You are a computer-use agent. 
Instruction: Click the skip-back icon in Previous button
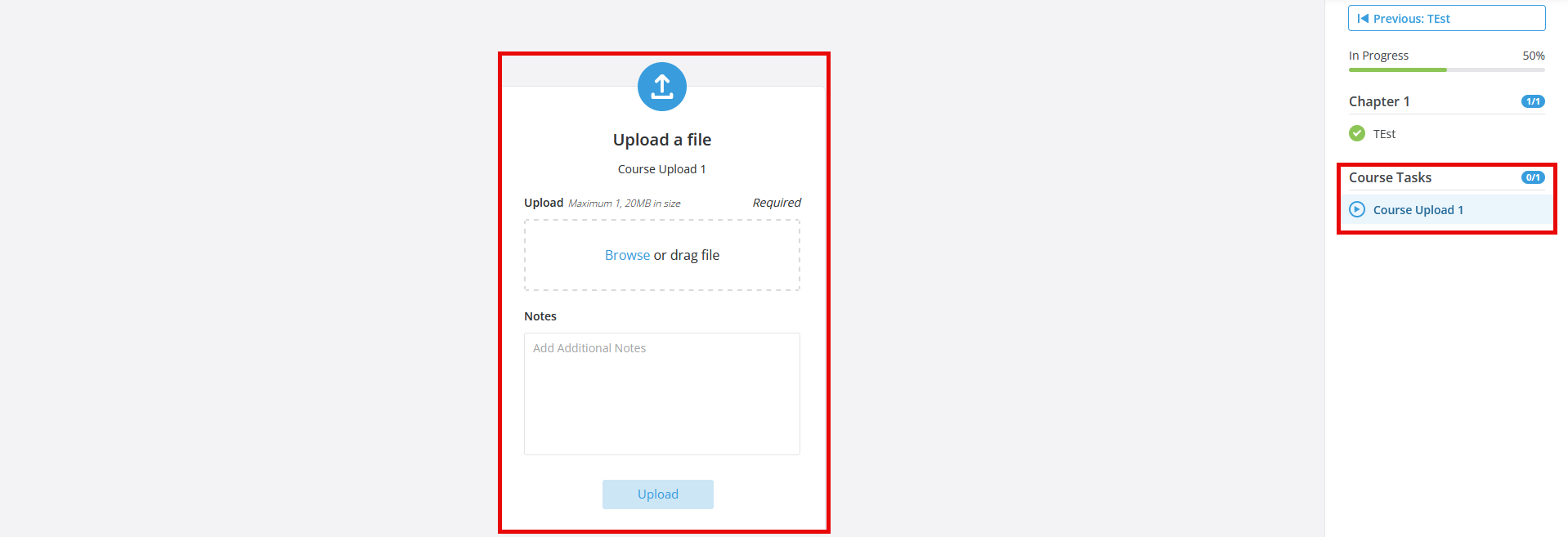click(x=1363, y=19)
